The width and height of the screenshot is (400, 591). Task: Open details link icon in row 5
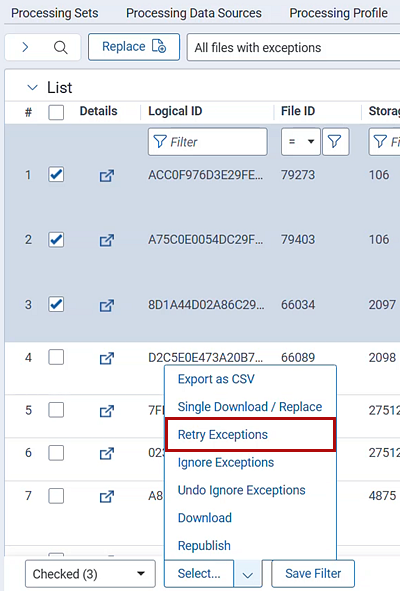point(107,410)
